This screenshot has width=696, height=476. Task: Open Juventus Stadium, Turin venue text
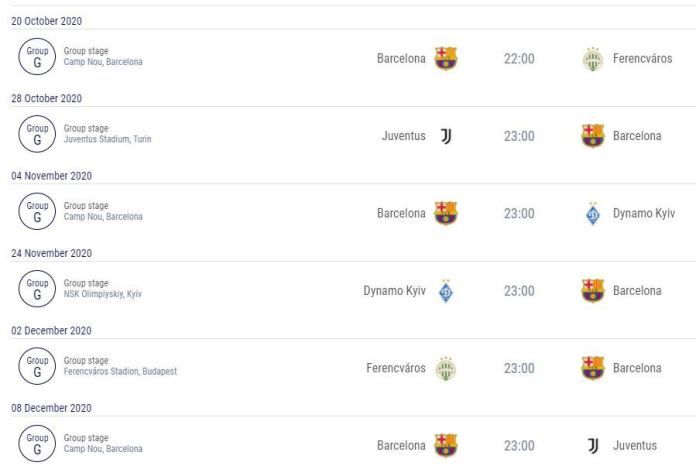(107, 139)
